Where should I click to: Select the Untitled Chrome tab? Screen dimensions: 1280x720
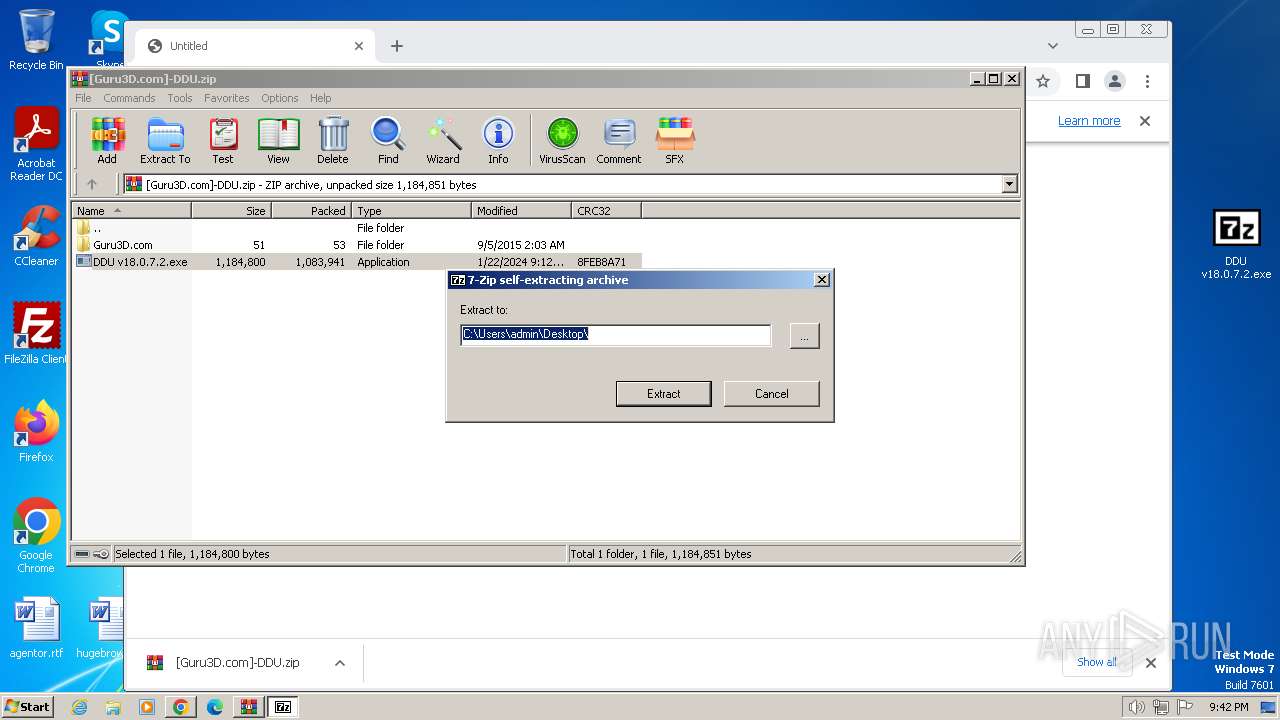[x=255, y=46]
